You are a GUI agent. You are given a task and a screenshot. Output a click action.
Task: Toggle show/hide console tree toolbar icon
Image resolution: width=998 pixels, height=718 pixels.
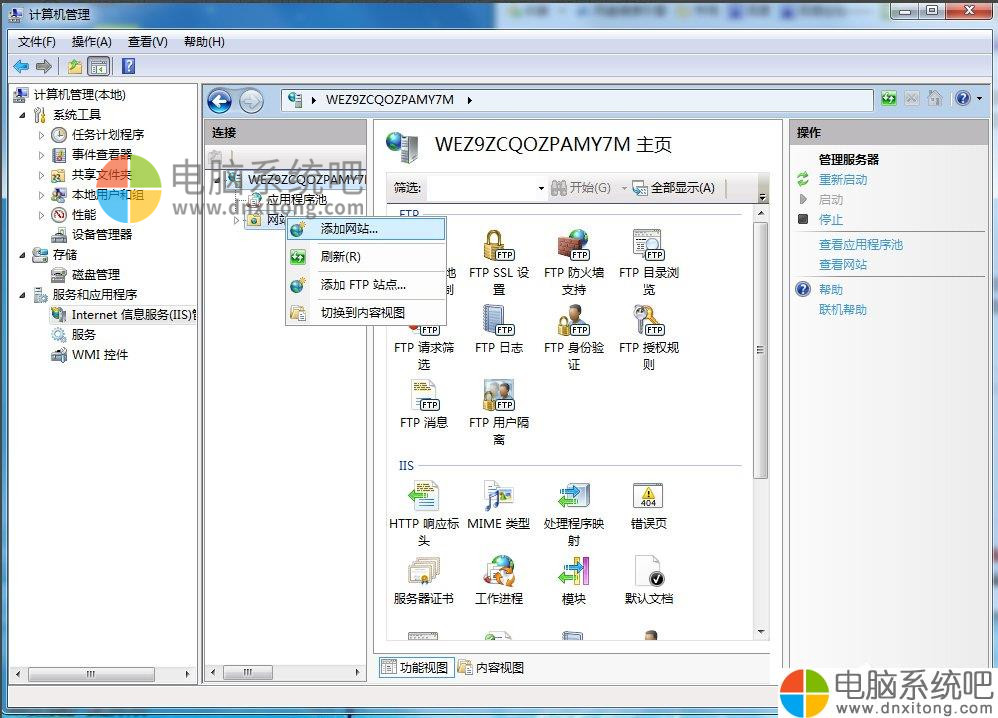click(x=99, y=66)
